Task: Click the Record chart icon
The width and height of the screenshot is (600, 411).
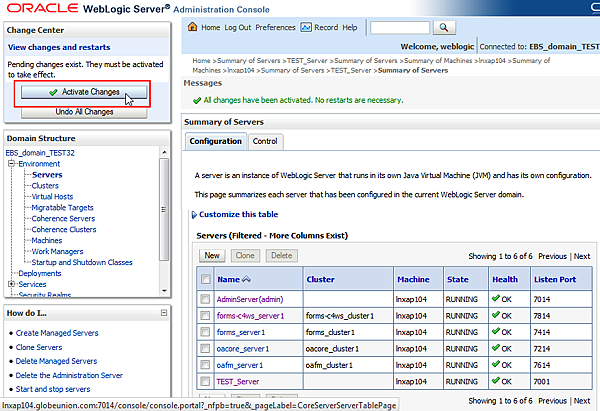Action: 307,28
